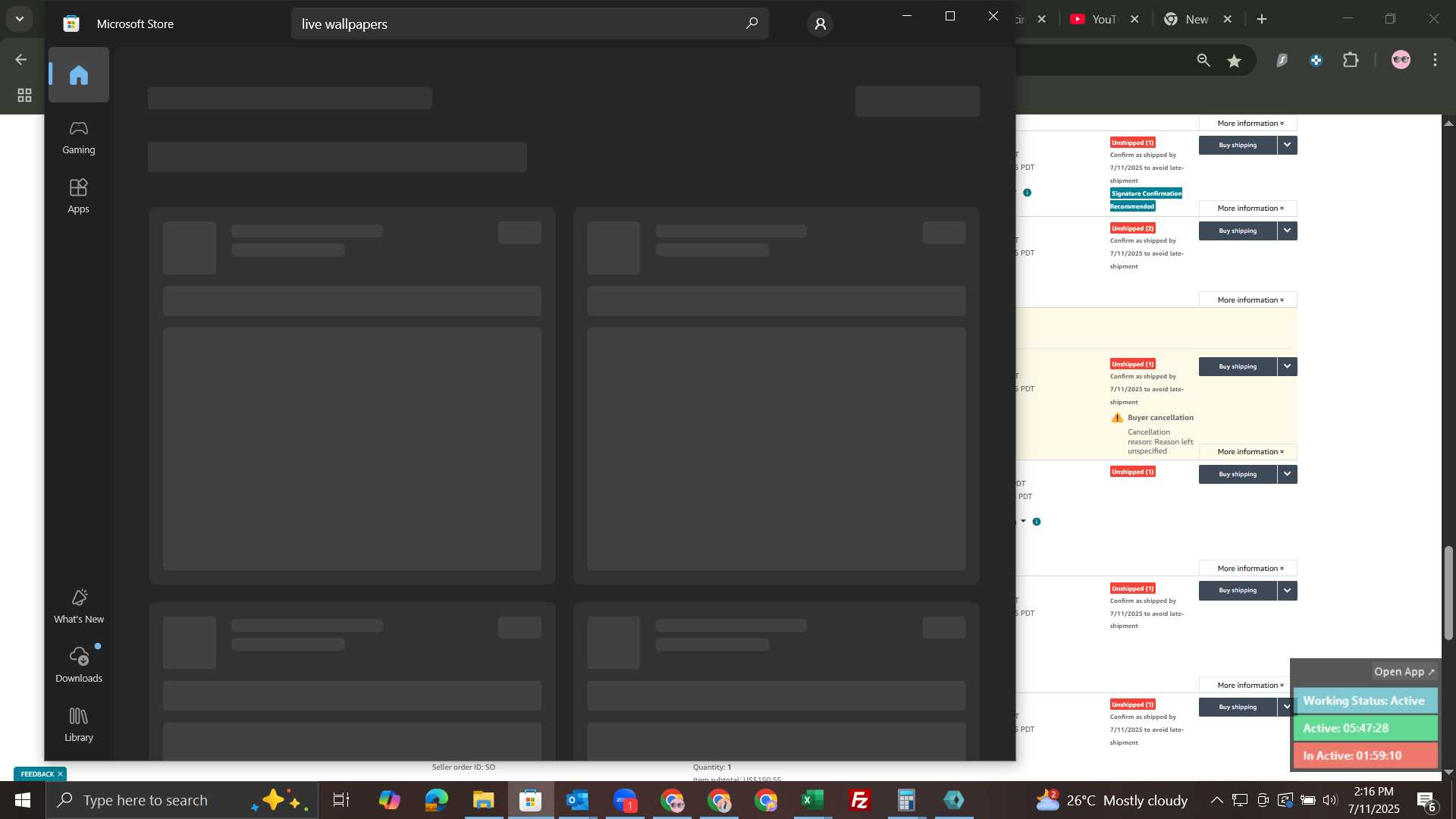Open Home in Microsoft Store sidebar
Image resolution: width=1456 pixels, height=819 pixels.
[x=79, y=75]
